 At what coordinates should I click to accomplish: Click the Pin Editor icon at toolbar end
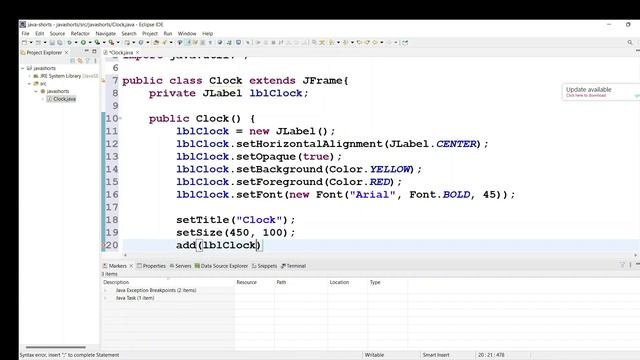tap(405, 42)
